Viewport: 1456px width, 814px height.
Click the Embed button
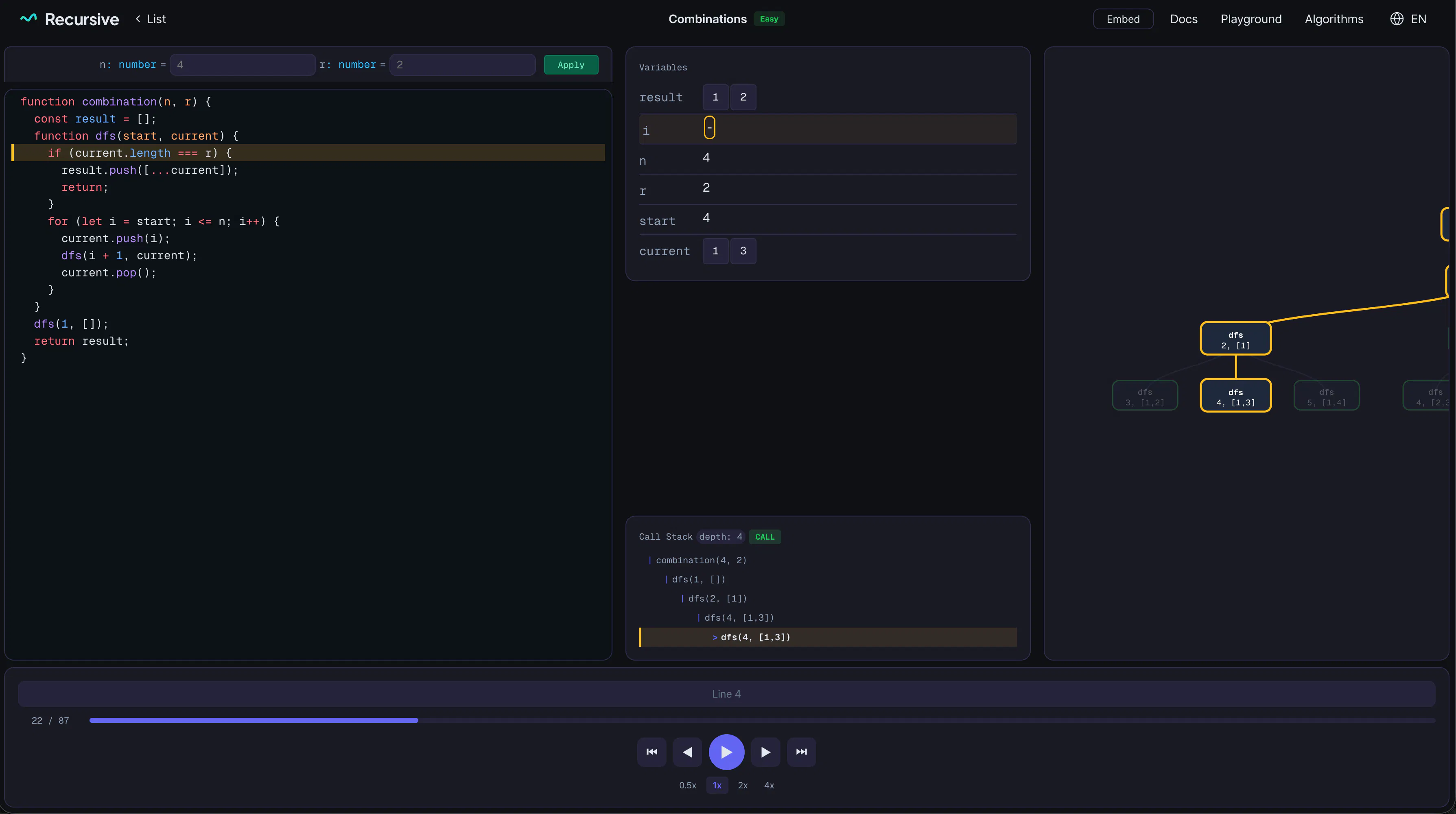tap(1123, 19)
